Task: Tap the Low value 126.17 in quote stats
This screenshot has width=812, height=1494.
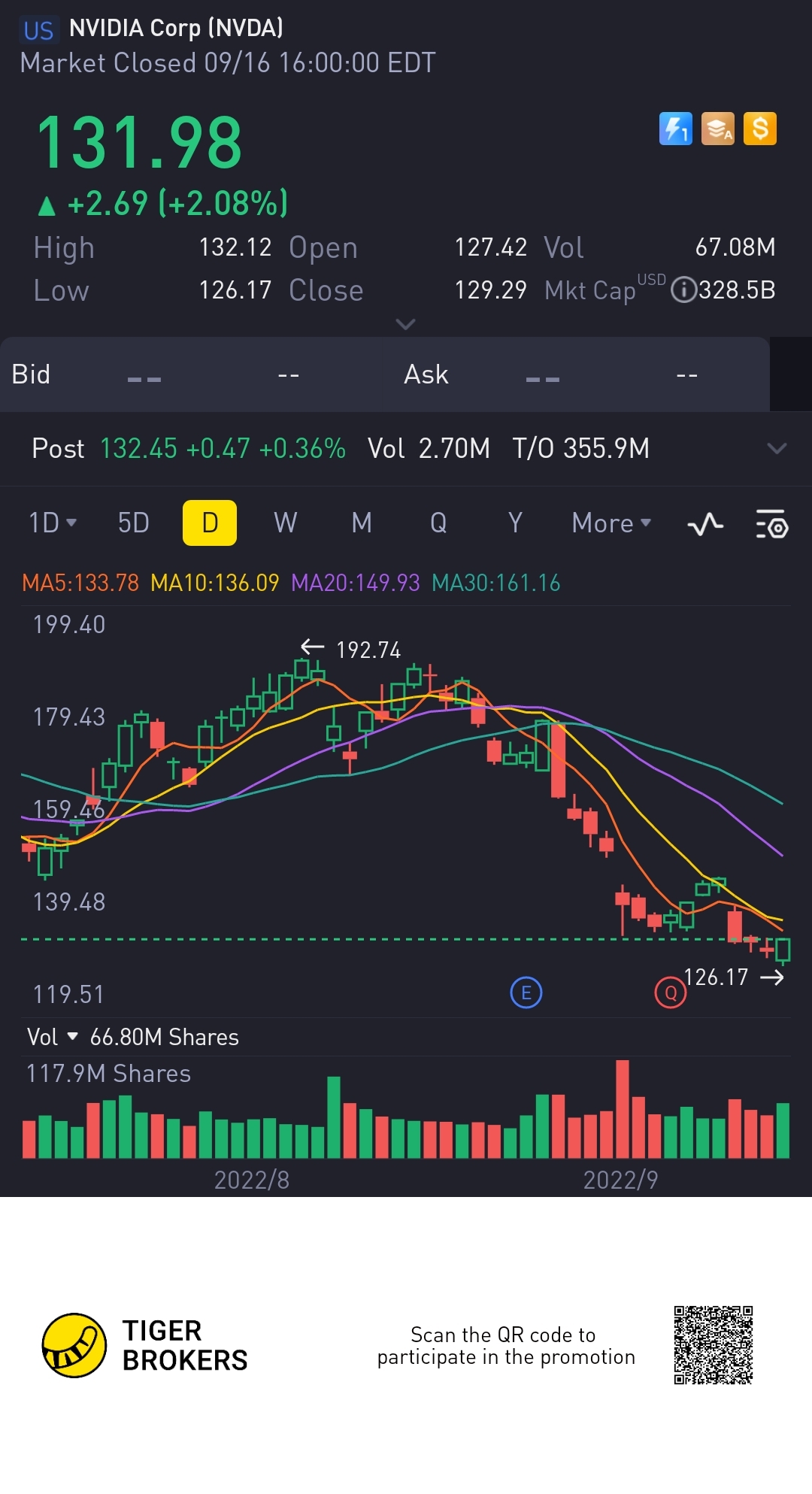Action: coord(235,290)
